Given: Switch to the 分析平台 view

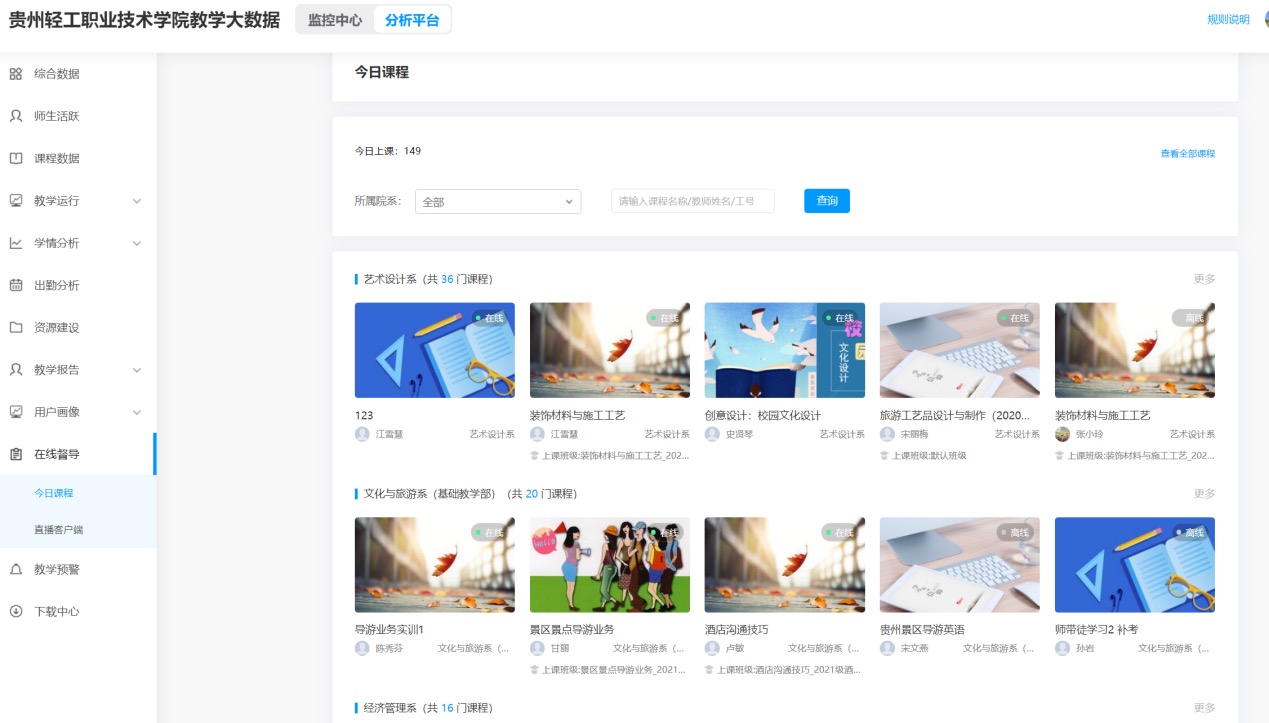Looking at the screenshot, I should (x=412, y=20).
